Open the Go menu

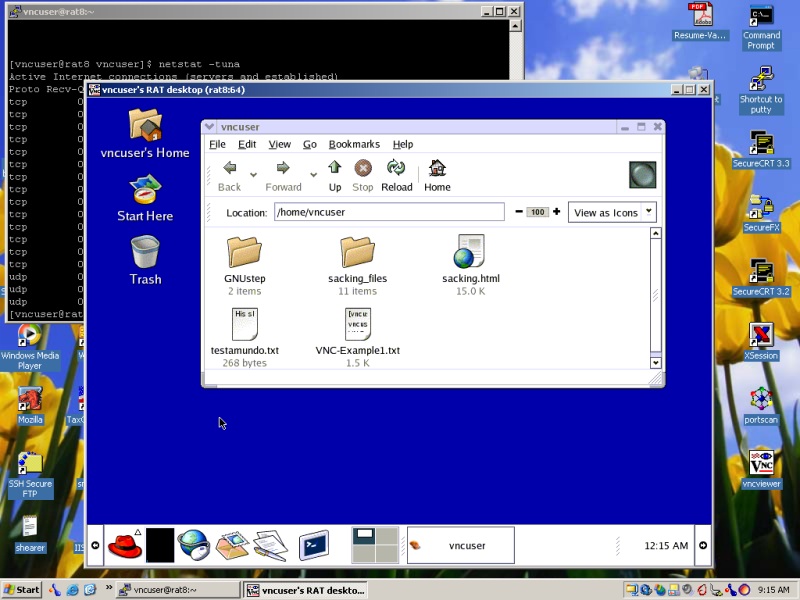click(x=310, y=144)
